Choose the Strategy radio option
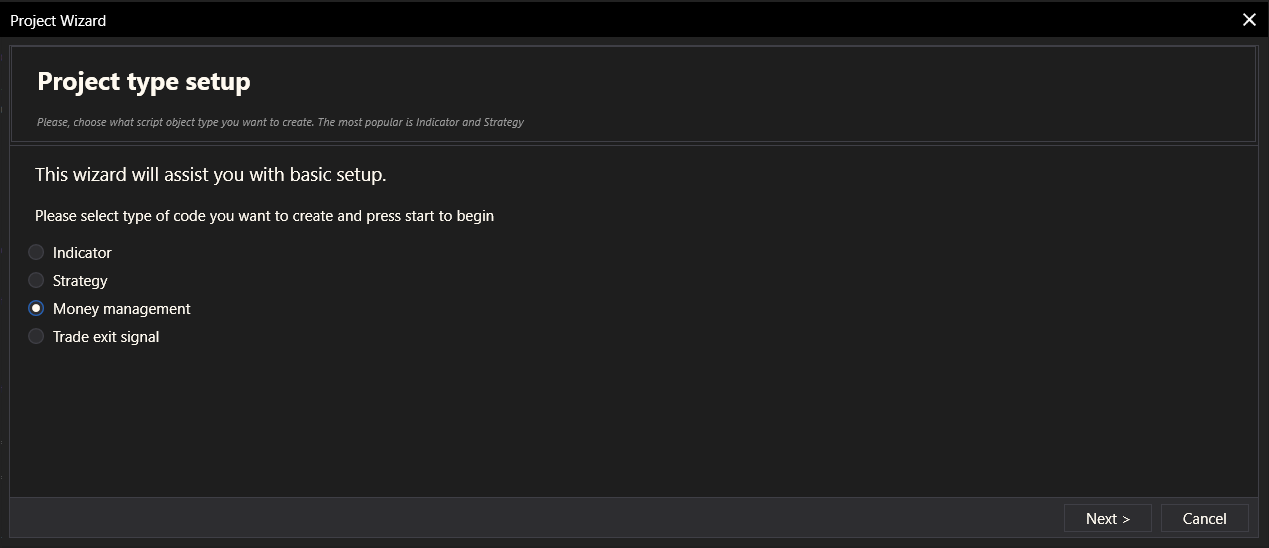The height and width of the screenshot is (548, 1269). 36,280
